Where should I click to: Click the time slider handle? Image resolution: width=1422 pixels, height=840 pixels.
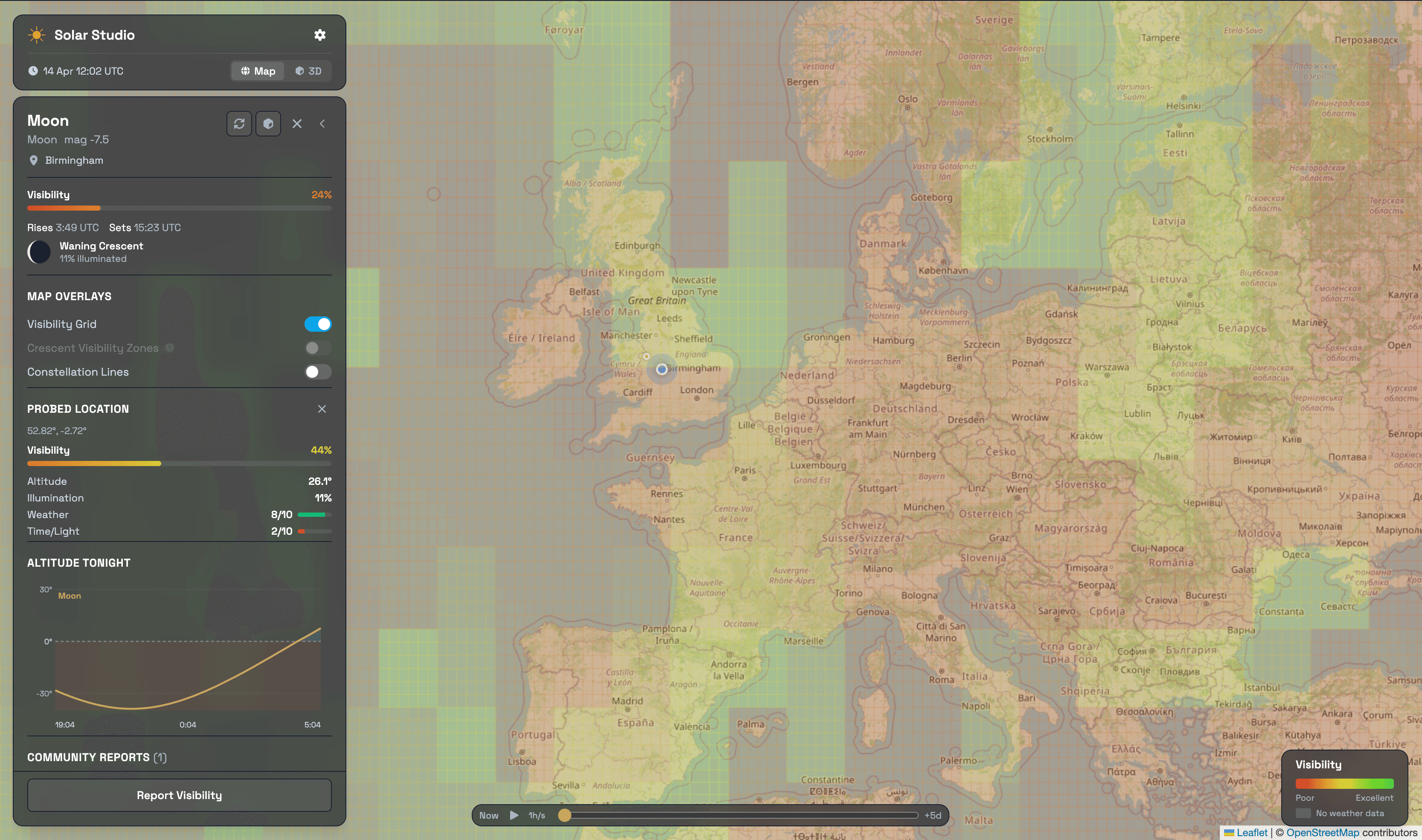[564, 815]
